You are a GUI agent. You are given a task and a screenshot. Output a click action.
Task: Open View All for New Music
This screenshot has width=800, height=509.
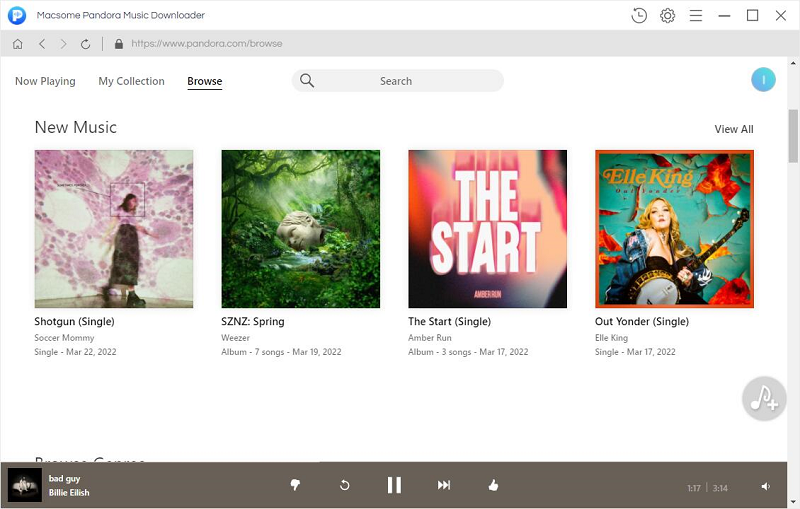point(734,130)
